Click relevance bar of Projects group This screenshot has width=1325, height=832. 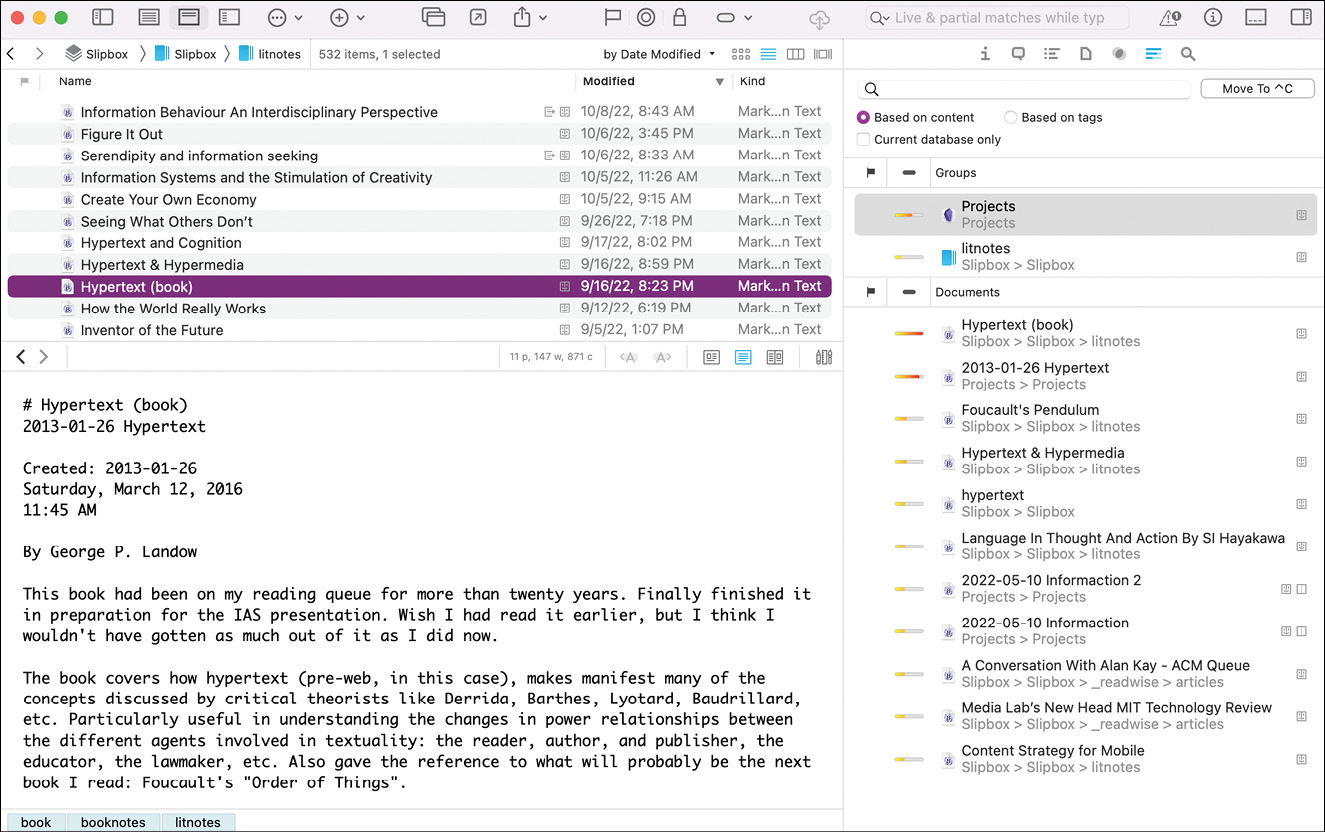tap(909, 215)
